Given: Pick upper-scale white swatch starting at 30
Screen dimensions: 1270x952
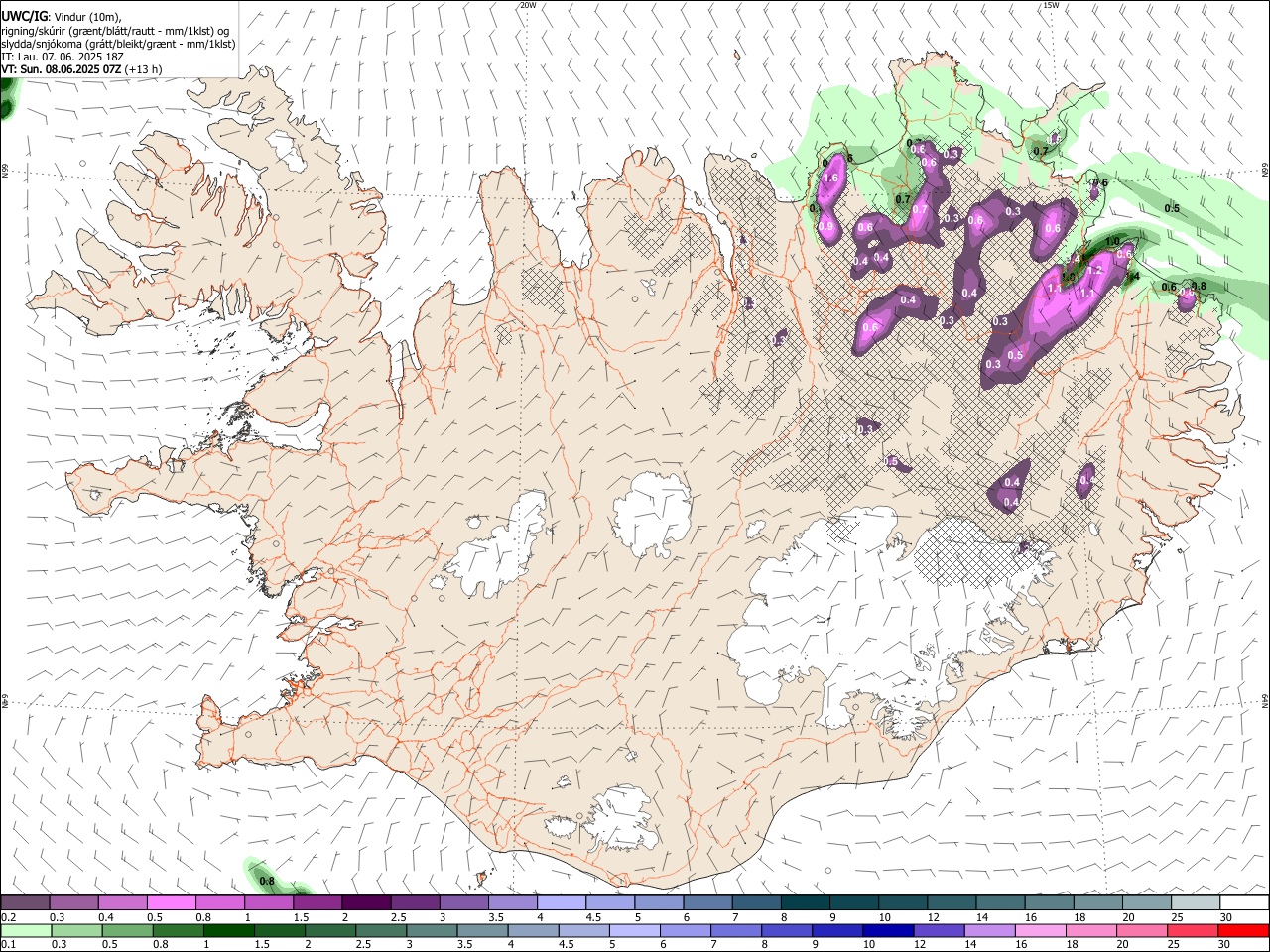Looking at the screenshot, I should (1244, 903).
